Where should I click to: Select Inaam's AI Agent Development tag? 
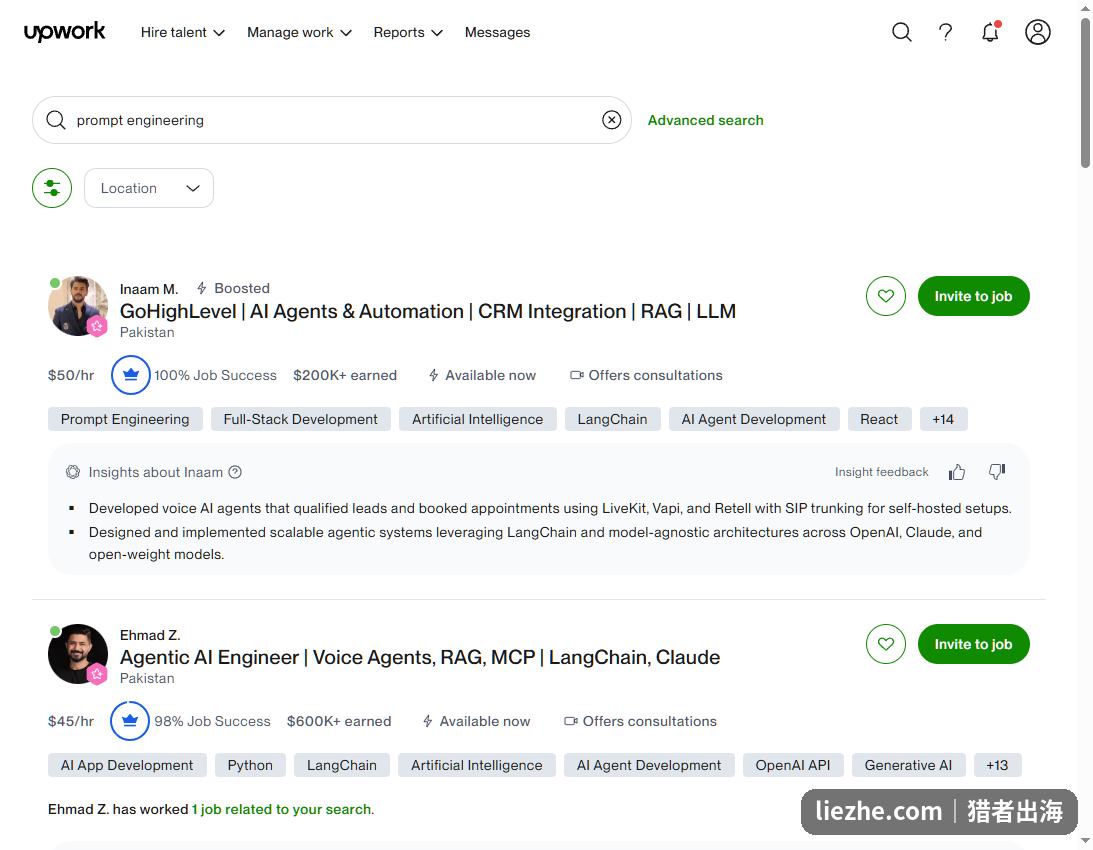[754, 419]
